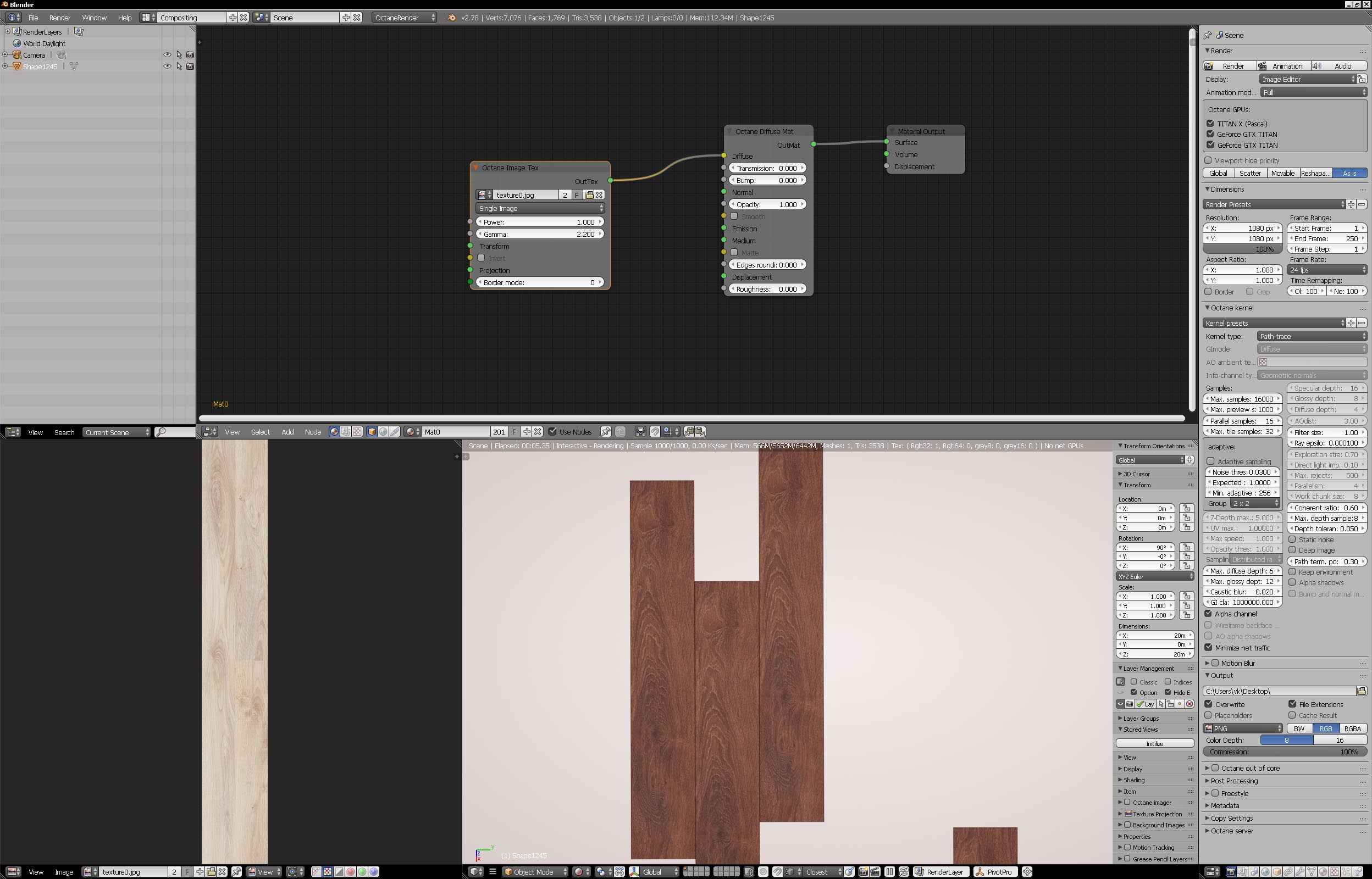This screenshot has width=1372, height=879.
Task: Click the PNG Compression slider
Action: pos(1284,752)
